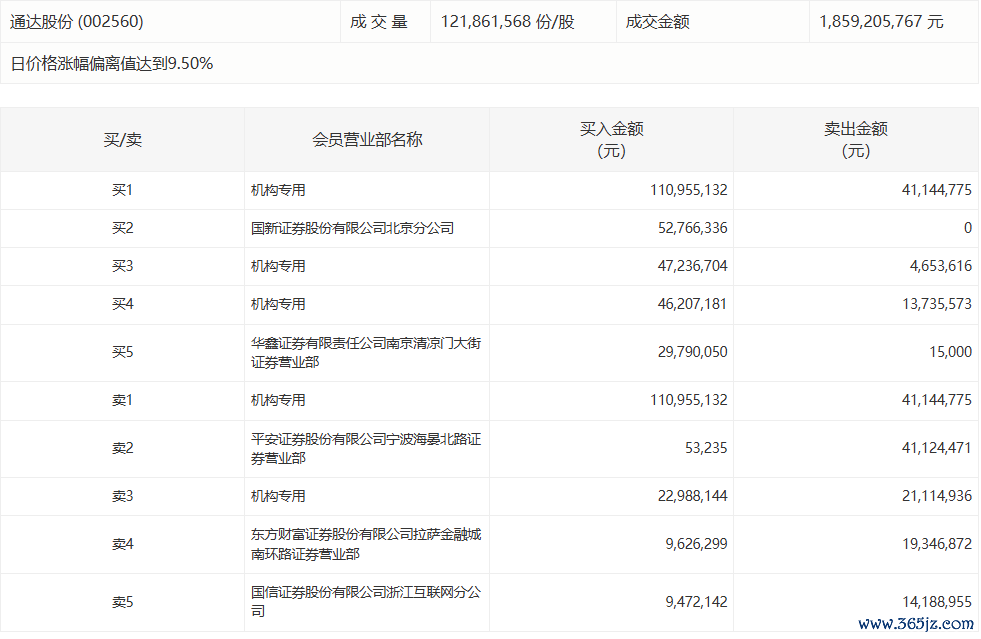Select the 卖1 row label
981x639 pixels.
[x=123, y=401]
